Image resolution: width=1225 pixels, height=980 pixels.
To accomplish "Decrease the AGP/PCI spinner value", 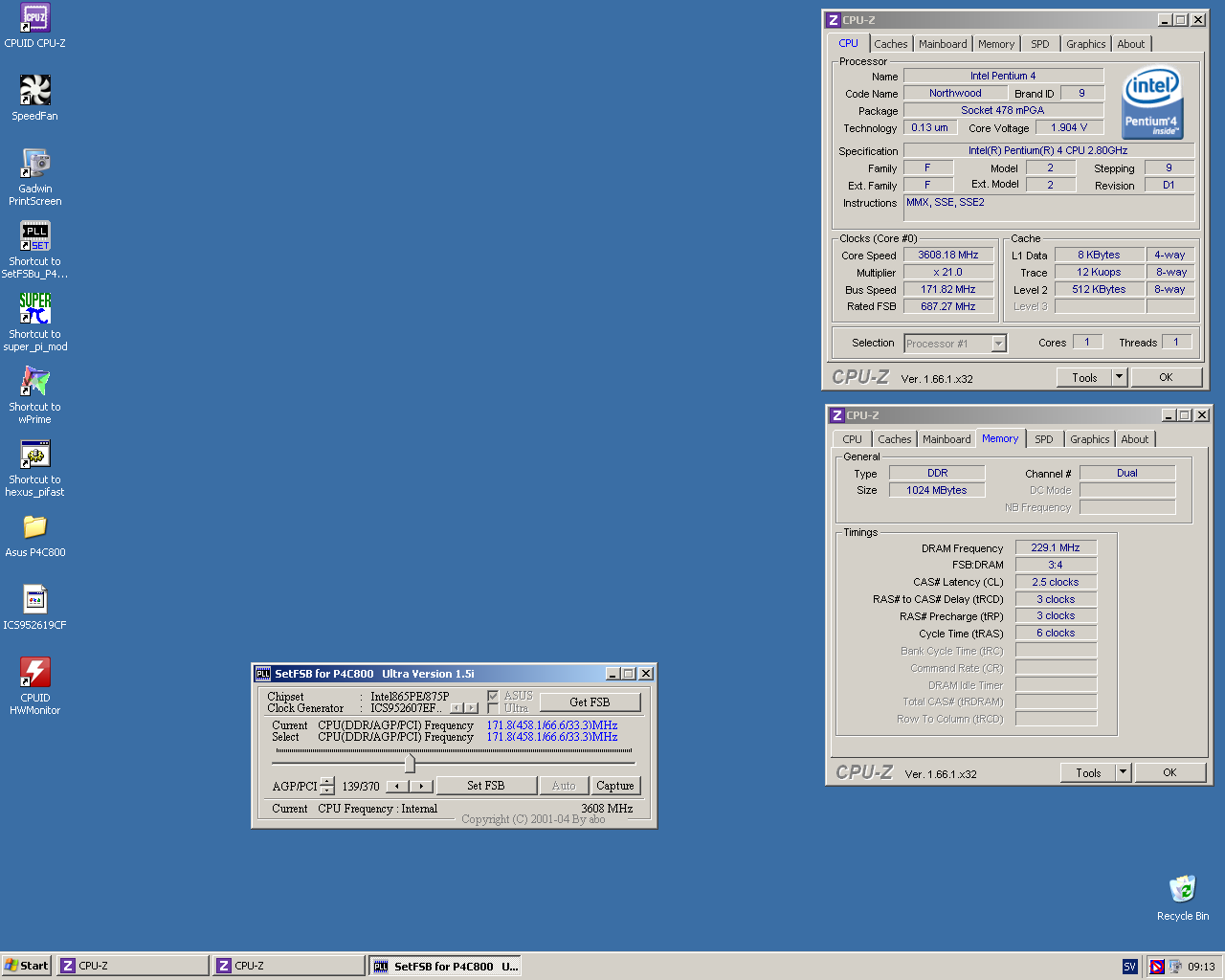I will [327, 791].
